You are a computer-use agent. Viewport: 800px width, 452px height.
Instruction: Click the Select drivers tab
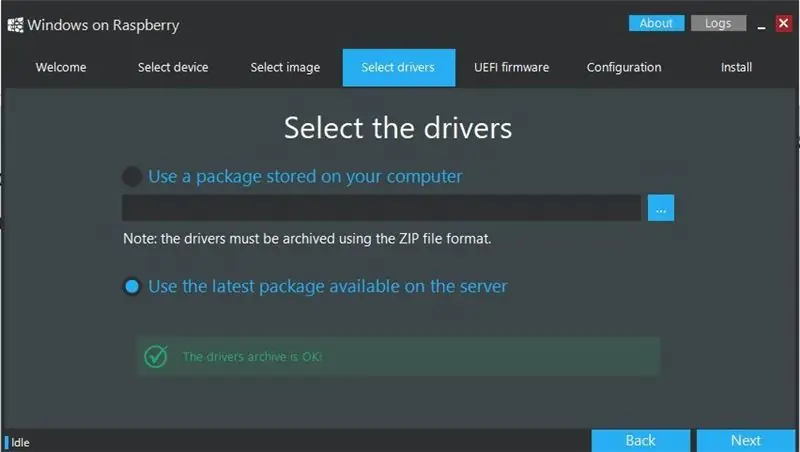tap(398, 67)
